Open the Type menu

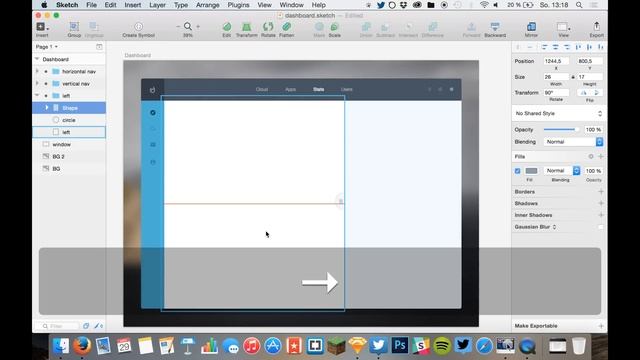(181, 5)
